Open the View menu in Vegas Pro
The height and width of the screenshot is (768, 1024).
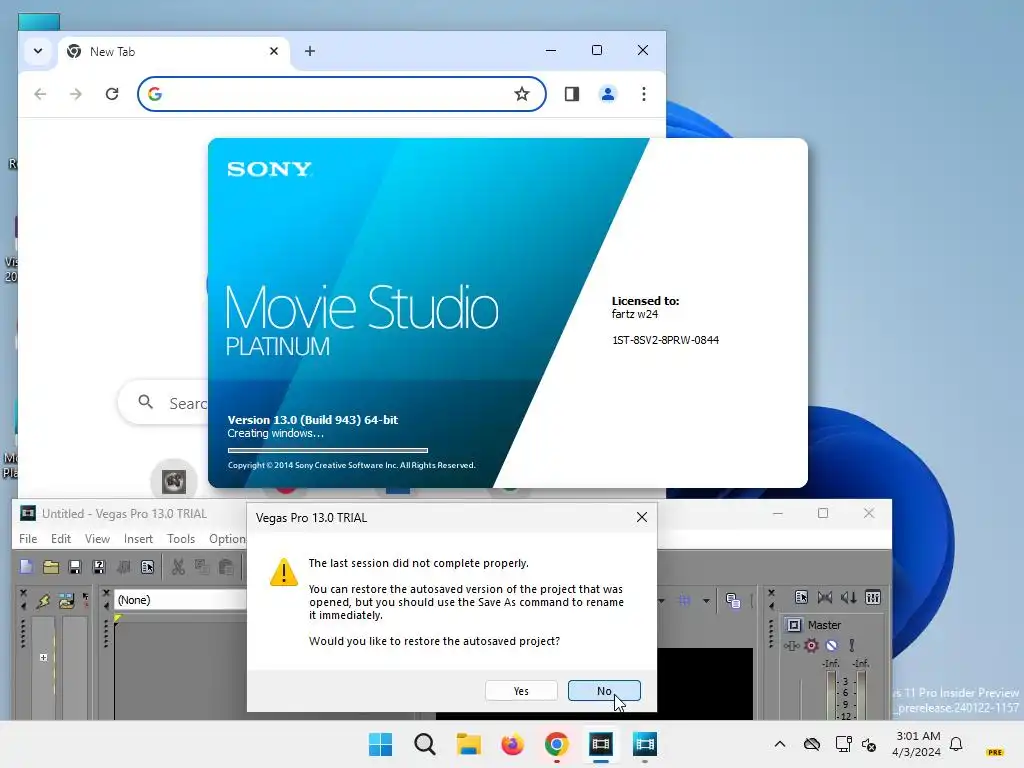tap(97, 539)
